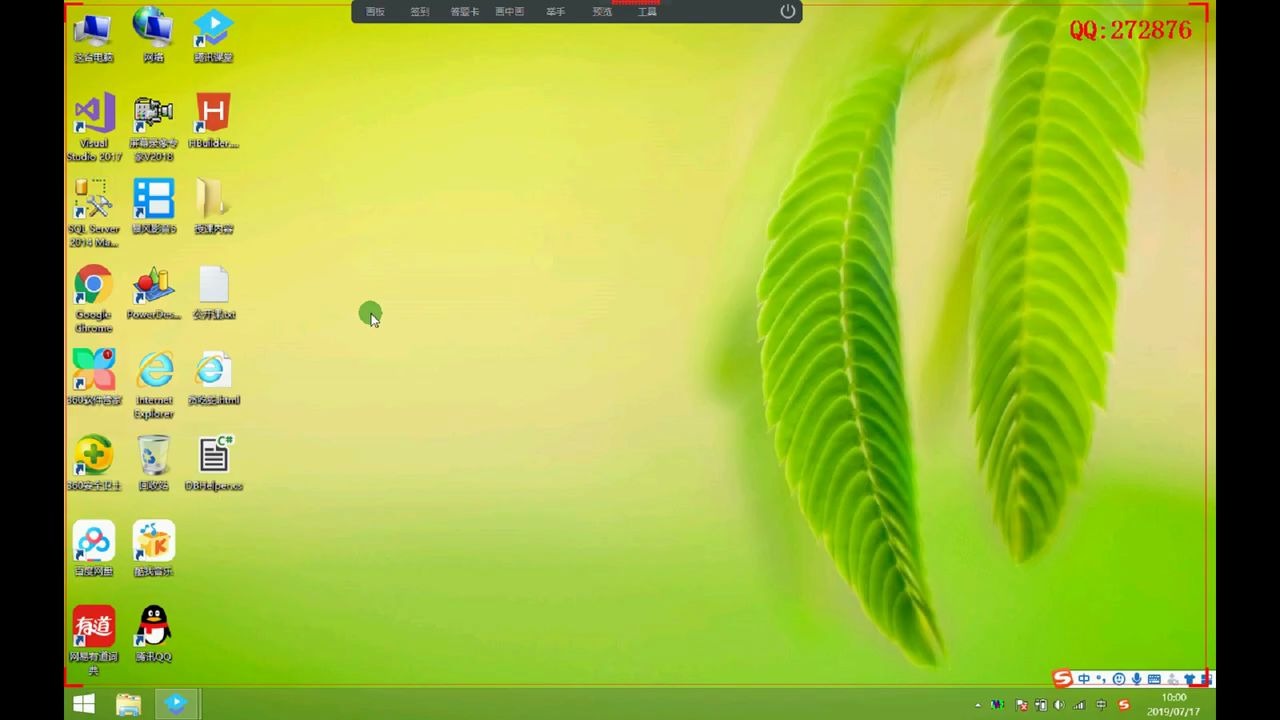Click the 中 input indicator in system tray
The image size is (1280, 720).
1101,705
